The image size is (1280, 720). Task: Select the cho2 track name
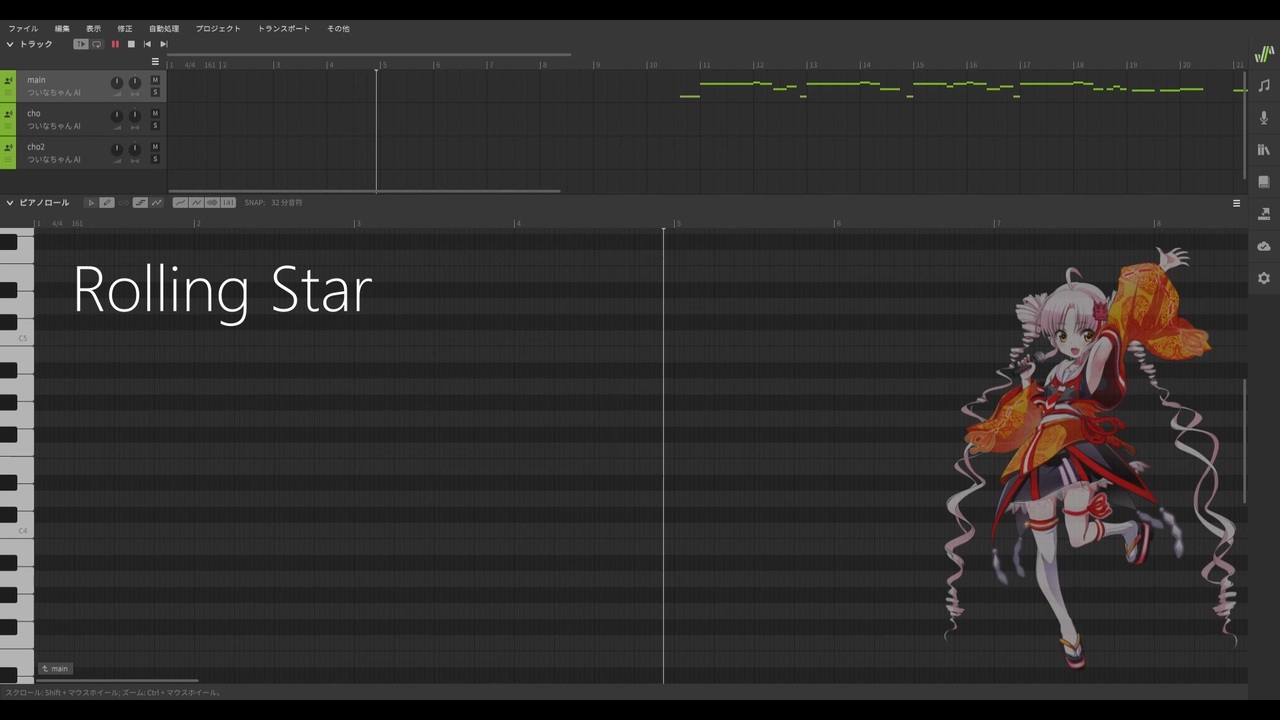click(x=36, y=147)
